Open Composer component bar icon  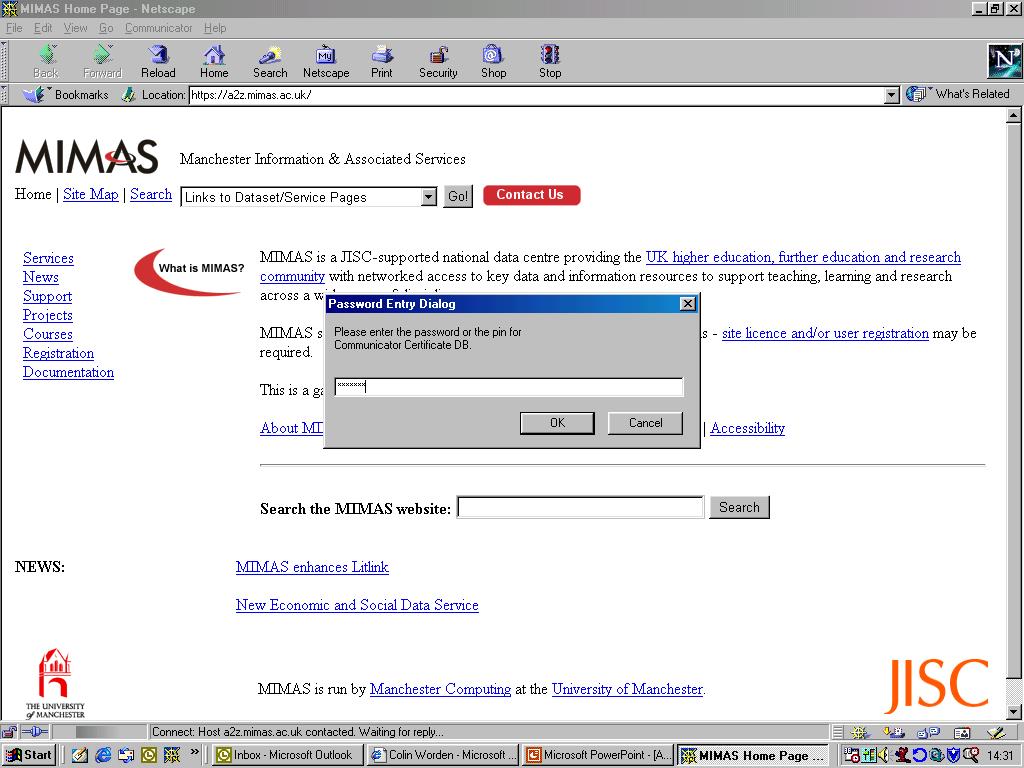[996, 732]
